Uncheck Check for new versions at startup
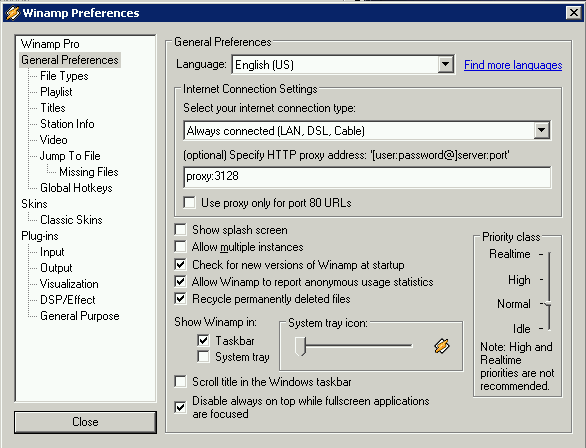 pos(181,265)
